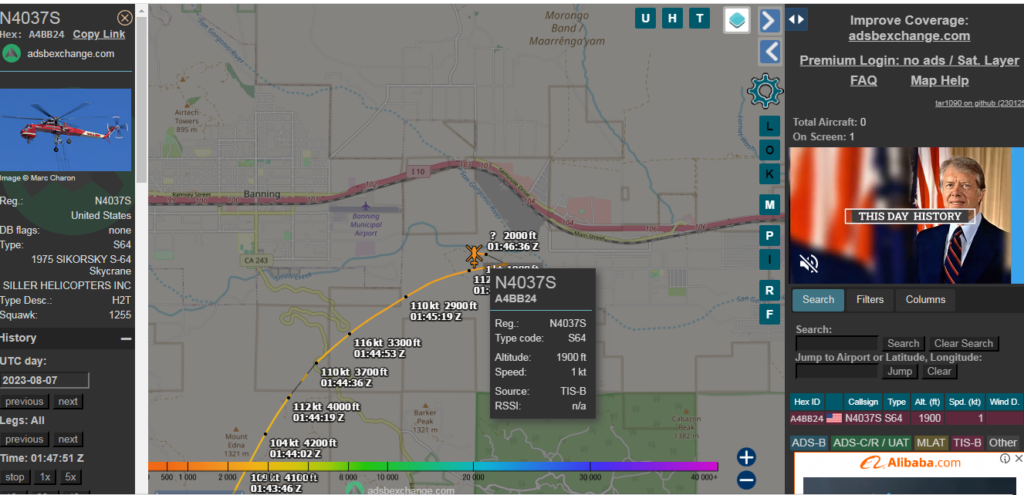Click the Clear button next to Jump
This screenshot has height=495, width=1024.
938,372
